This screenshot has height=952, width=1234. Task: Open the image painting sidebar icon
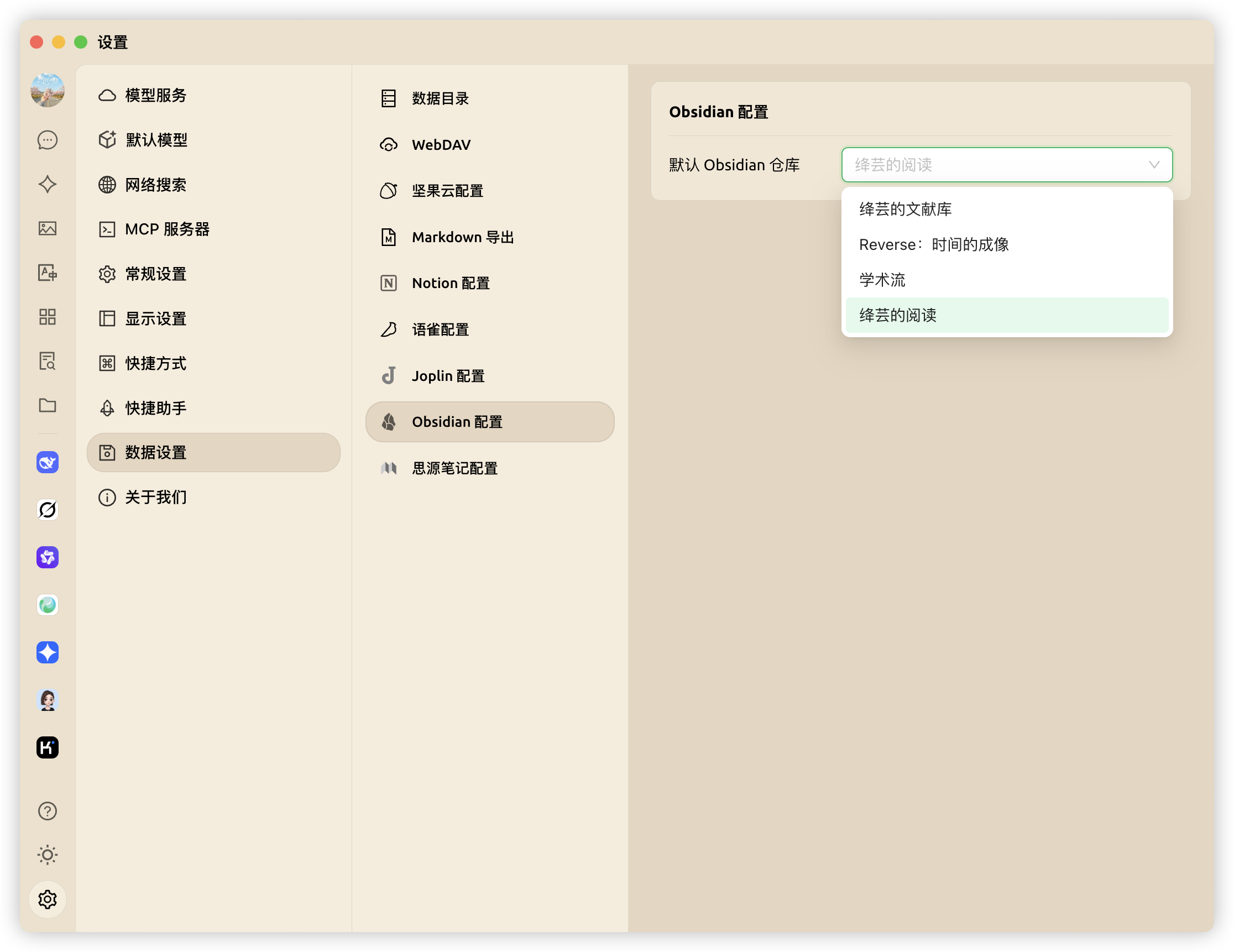(48, 228)
